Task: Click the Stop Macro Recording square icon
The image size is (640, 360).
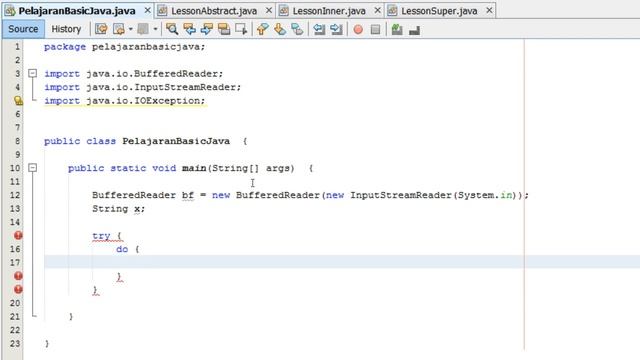Action: [x=375, y=29]
